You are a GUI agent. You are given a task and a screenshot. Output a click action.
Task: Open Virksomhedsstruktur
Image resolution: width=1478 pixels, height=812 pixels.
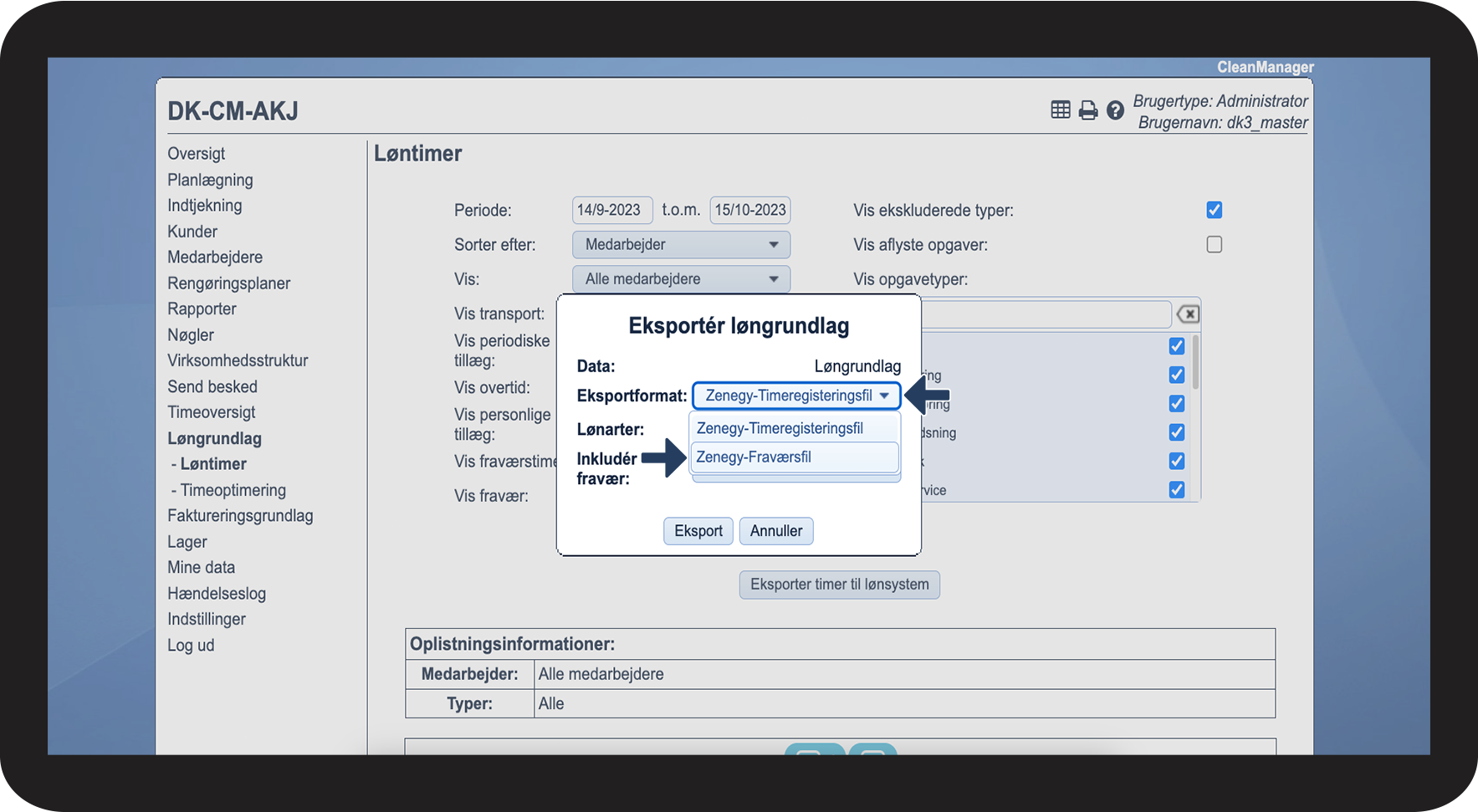pyautogui.click(x=238, y=361)
